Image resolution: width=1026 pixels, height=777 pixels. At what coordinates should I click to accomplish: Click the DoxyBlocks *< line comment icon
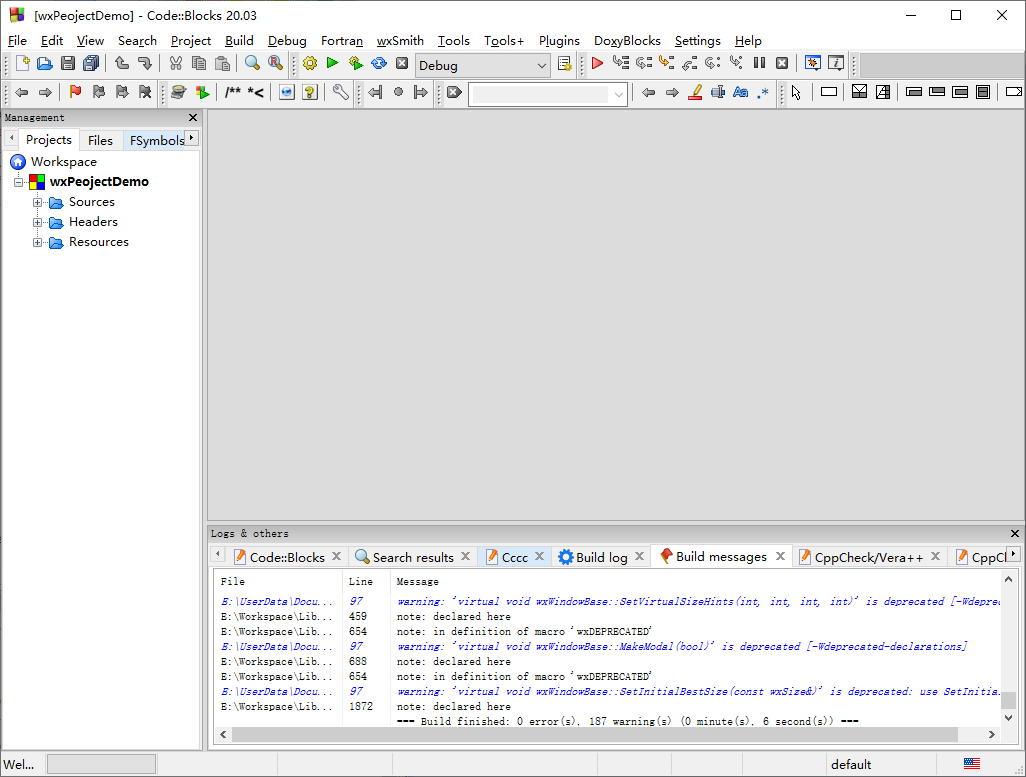point(255,92)
